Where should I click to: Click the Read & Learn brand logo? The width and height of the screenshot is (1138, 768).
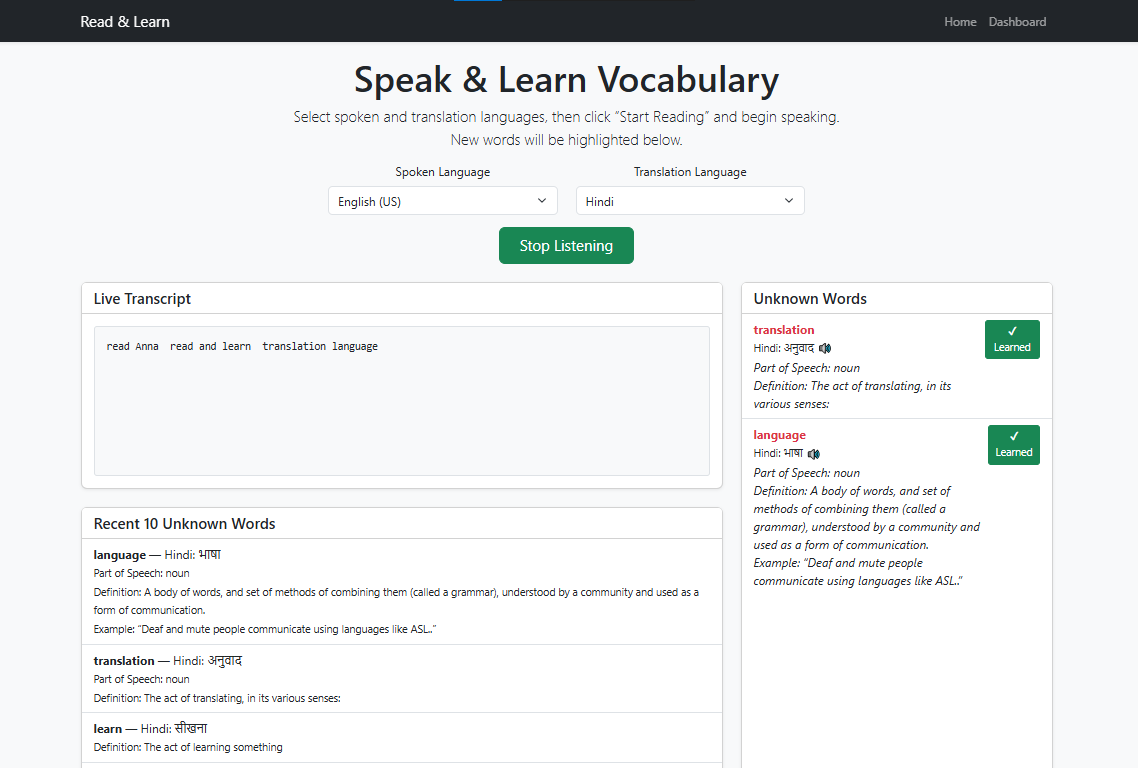coord(125,22)
